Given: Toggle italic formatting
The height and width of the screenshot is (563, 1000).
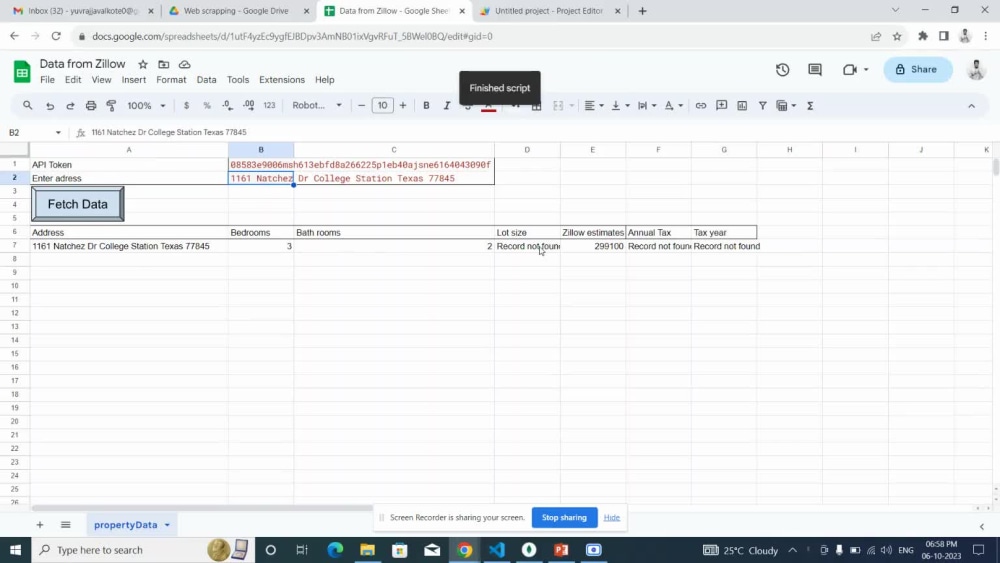Looking at the screenshot, I should [x=446, y=106].
